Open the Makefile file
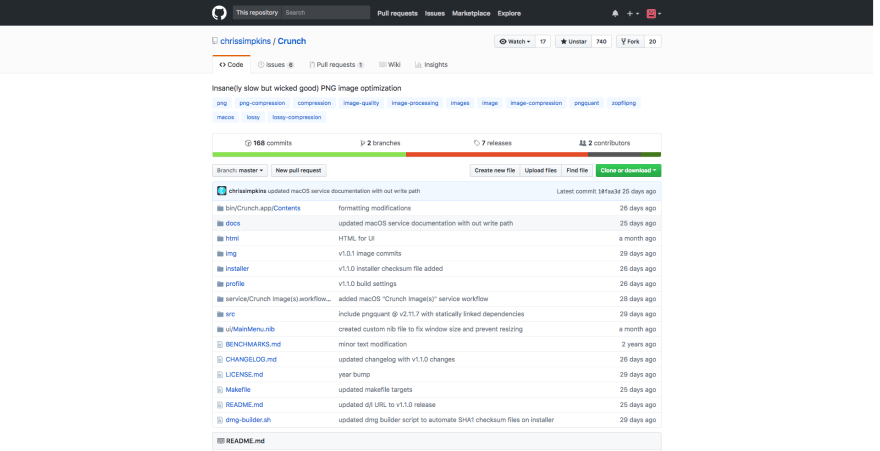The image size is (880, 451). pyautogui.click(x=238, y=390)
